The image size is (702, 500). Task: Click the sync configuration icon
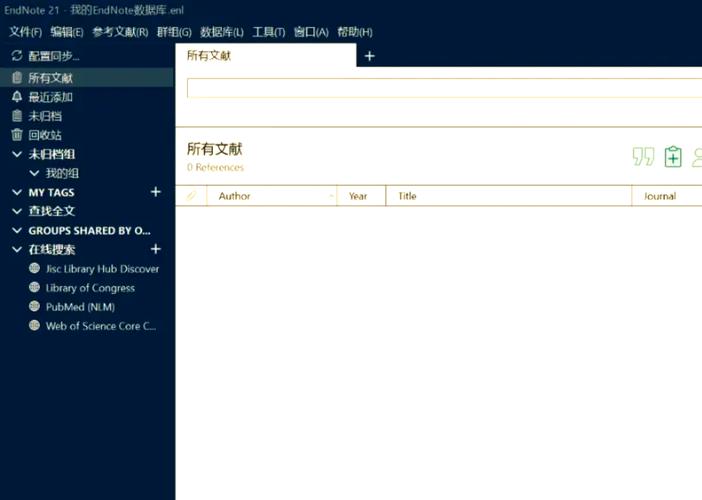point(17,56)
